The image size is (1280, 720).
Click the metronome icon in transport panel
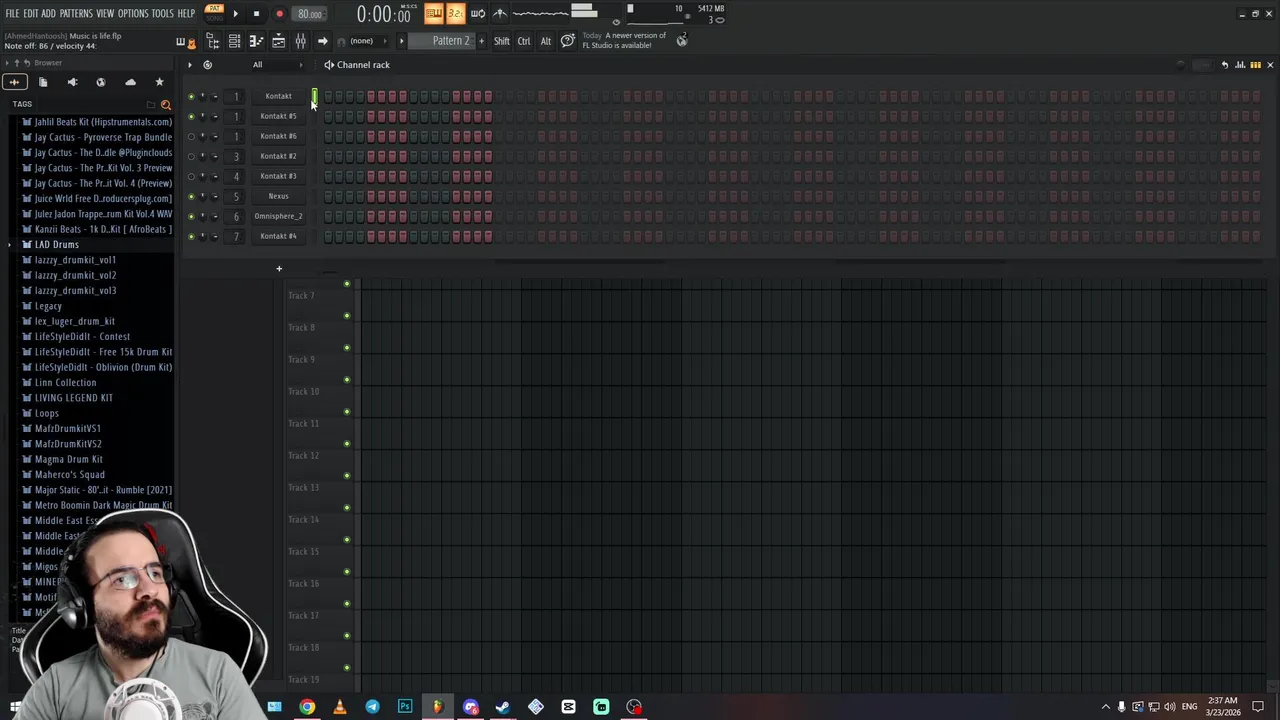pyautogui.click(x=499, y=13)
